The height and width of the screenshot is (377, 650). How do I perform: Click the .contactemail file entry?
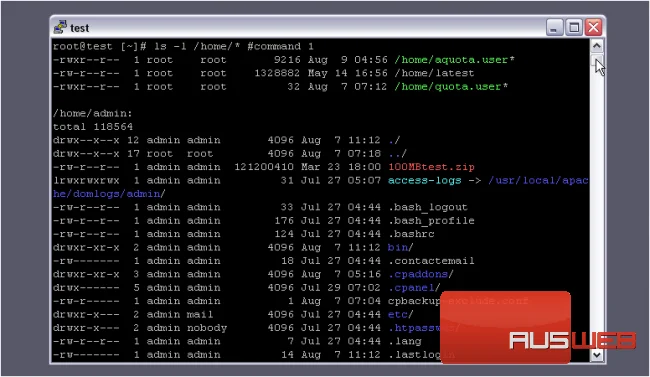click(x=431, y=261)
